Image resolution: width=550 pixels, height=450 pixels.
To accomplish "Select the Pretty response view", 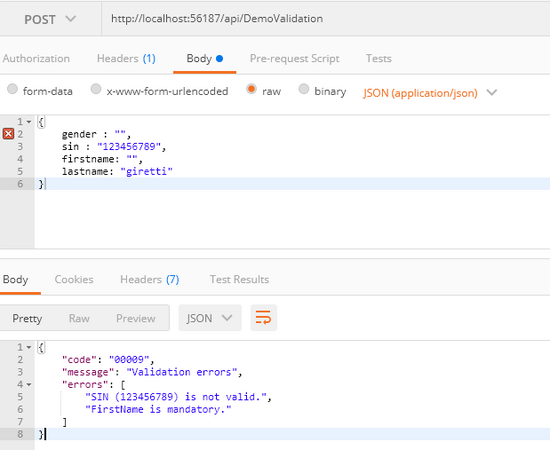I will [x=27, y=318].
